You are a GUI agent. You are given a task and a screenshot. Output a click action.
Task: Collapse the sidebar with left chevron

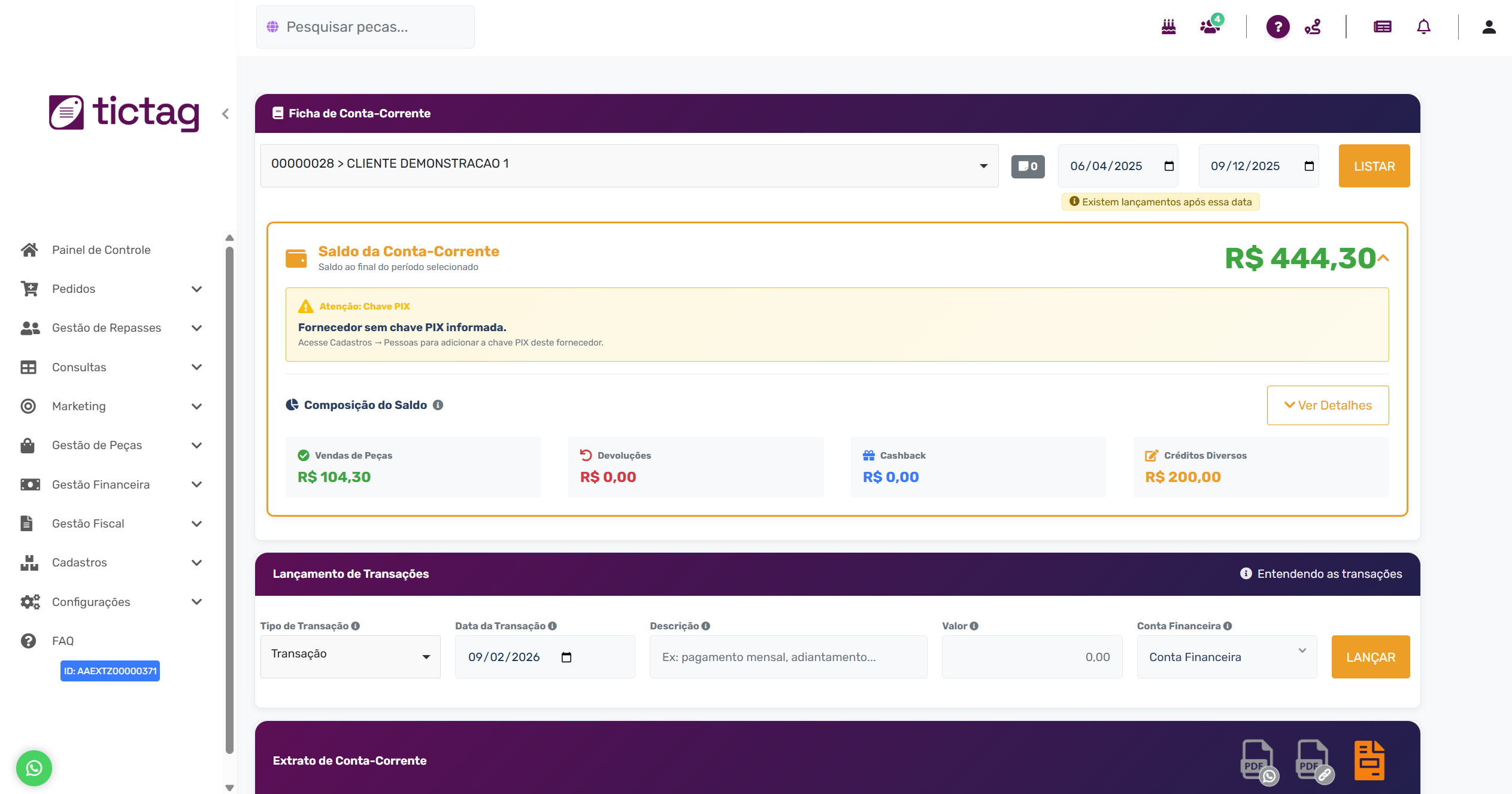[x=225, y=114]
